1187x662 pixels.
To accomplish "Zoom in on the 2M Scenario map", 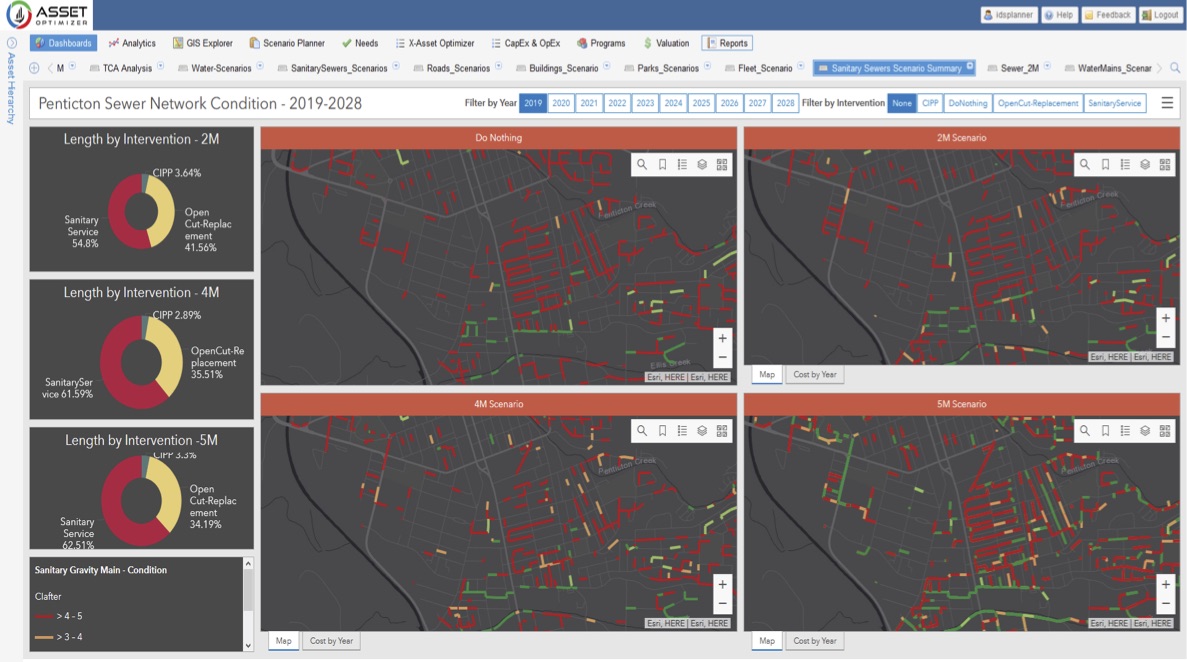I will point(1165,318).
